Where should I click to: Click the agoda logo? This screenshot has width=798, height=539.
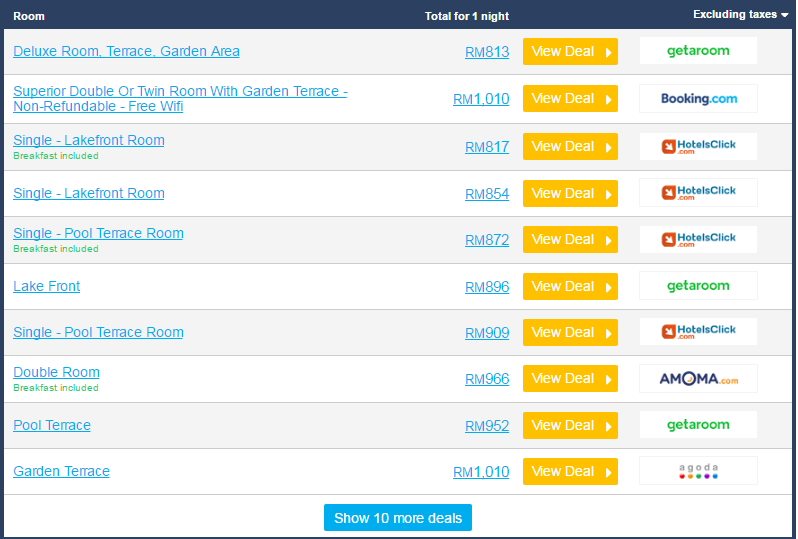click(698, 471)
